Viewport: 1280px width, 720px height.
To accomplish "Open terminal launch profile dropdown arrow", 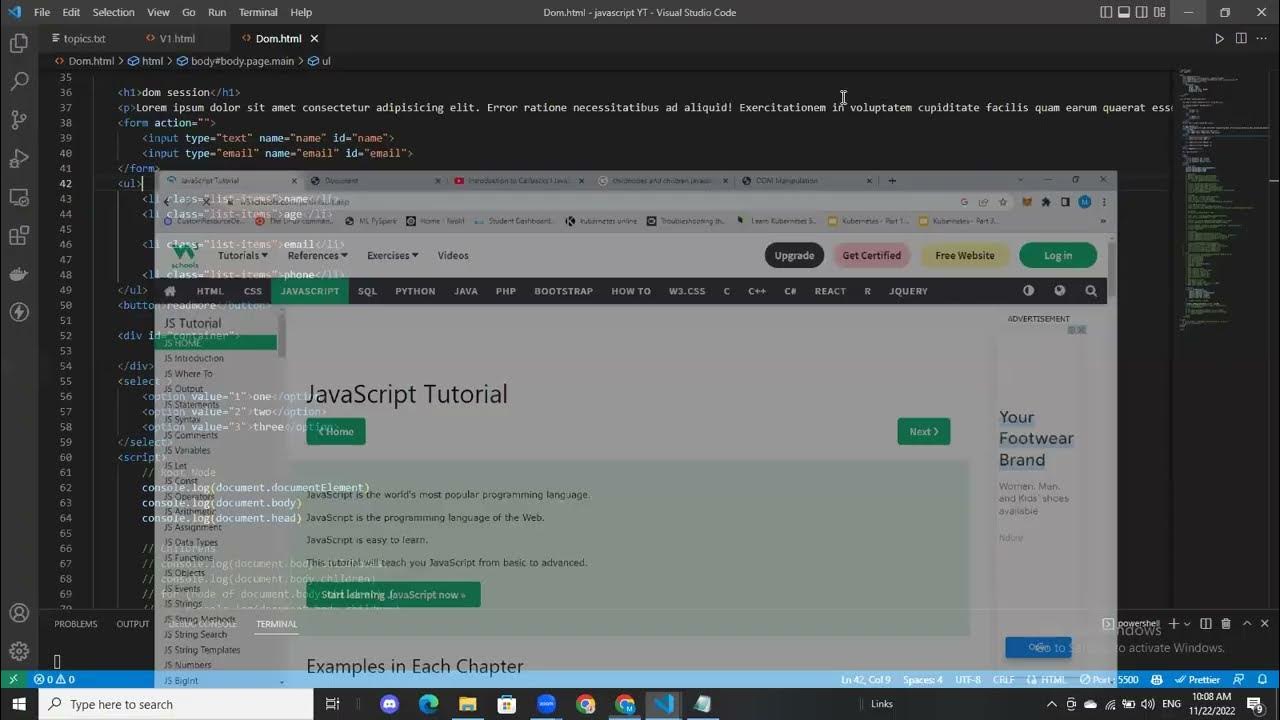I will tap(1189, 623).
